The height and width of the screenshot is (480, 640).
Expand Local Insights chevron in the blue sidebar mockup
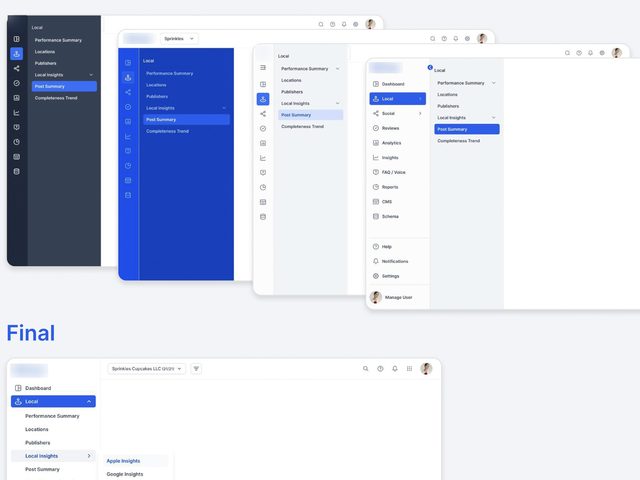click(x=224, y=108)
